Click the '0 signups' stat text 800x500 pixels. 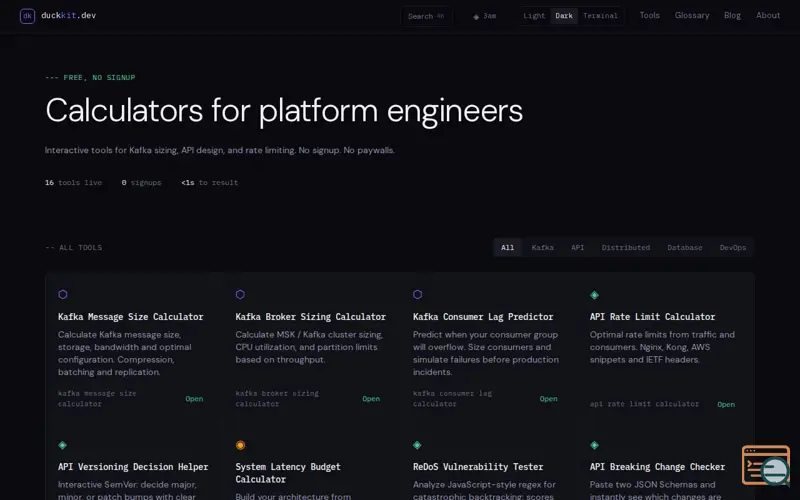[141, 183]
